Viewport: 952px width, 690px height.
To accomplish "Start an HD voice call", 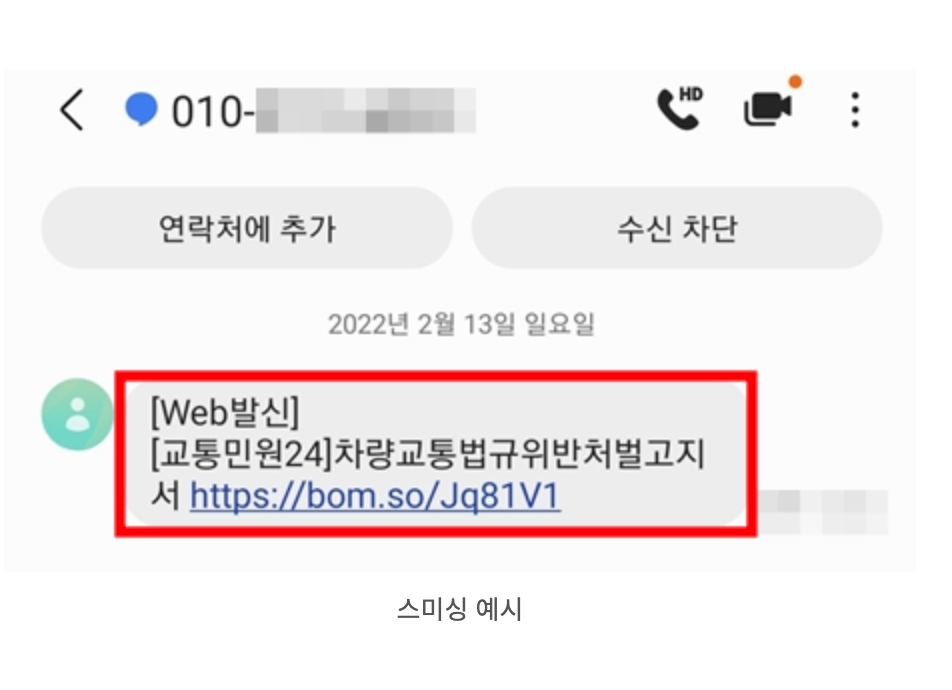I will coord(680,108).
